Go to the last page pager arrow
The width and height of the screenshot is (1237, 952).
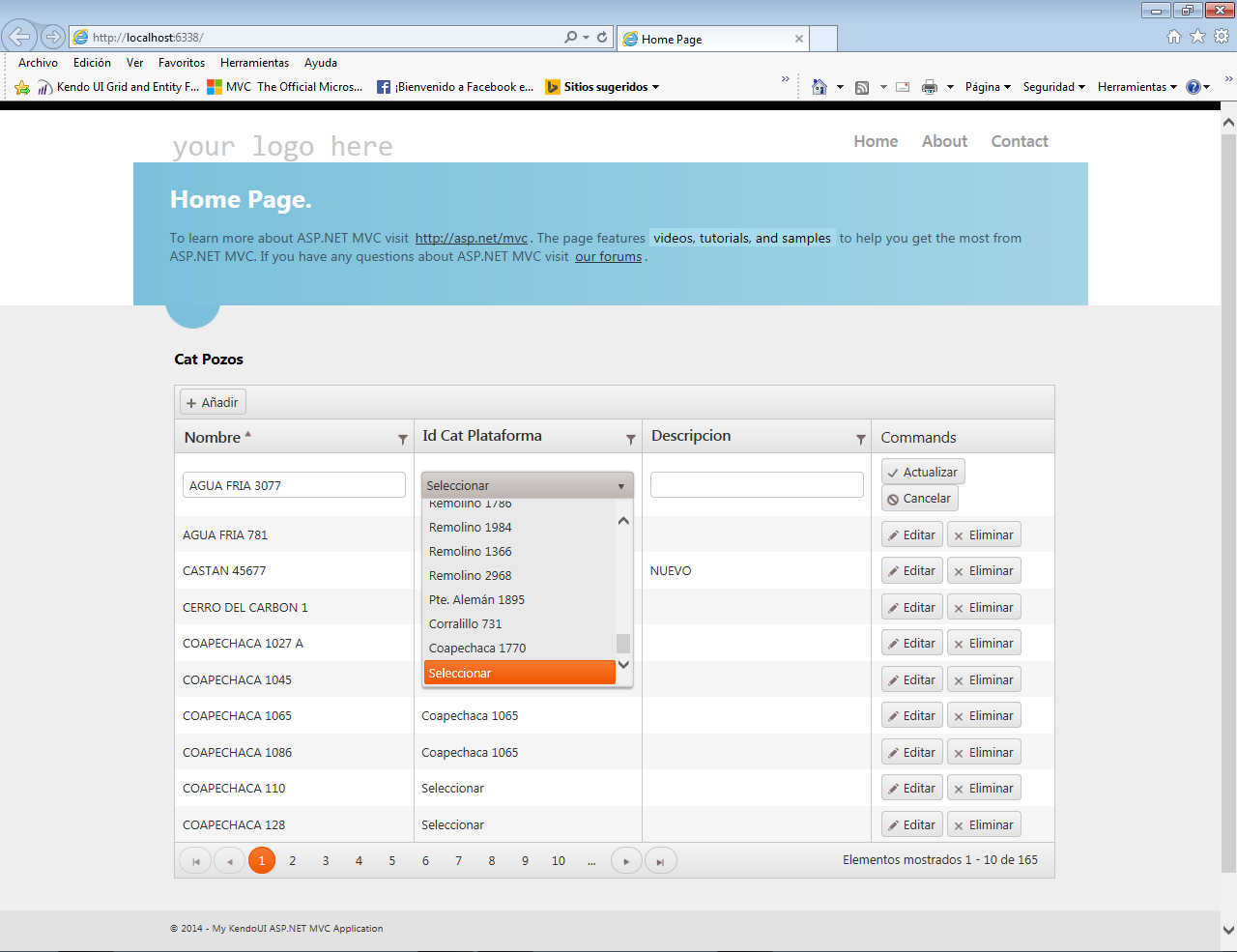[661, 860]
